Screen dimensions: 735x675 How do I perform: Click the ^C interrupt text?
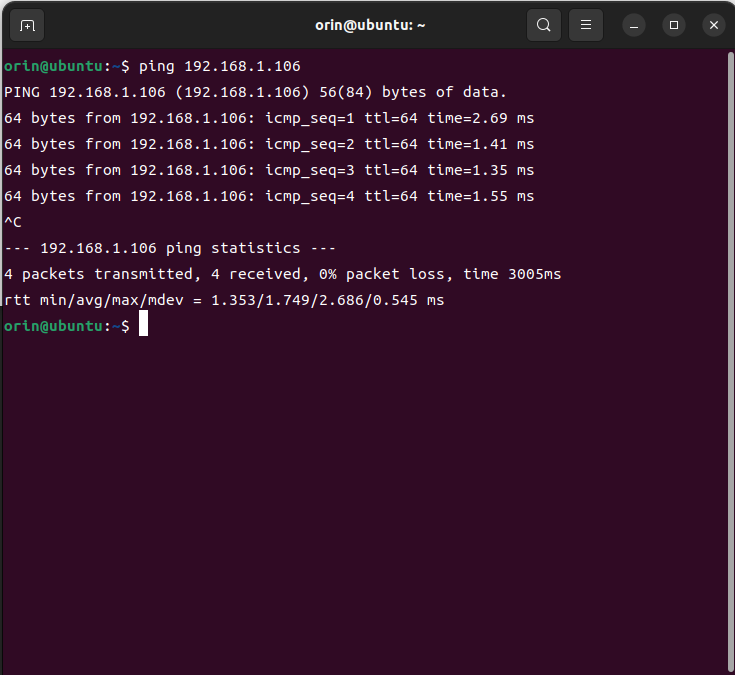[13, 222]
